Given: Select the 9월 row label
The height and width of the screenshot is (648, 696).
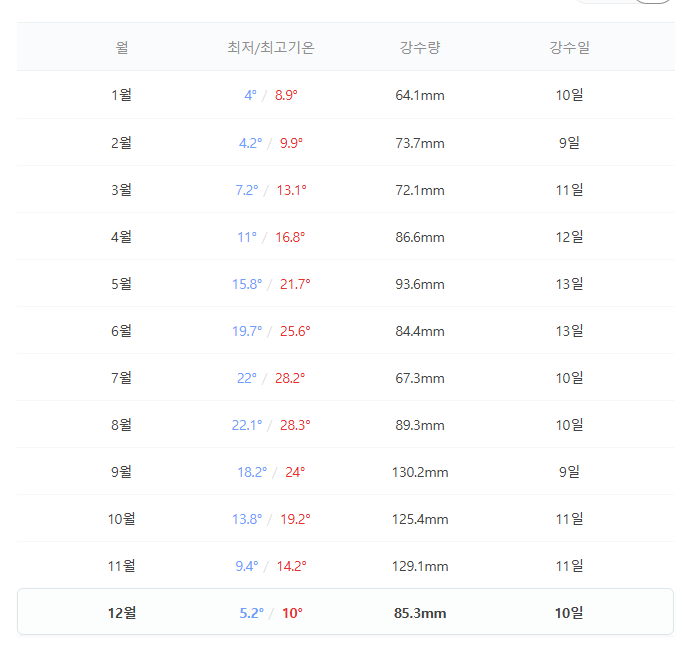Looking at the screenshot, I should click(x=122, y=472).
